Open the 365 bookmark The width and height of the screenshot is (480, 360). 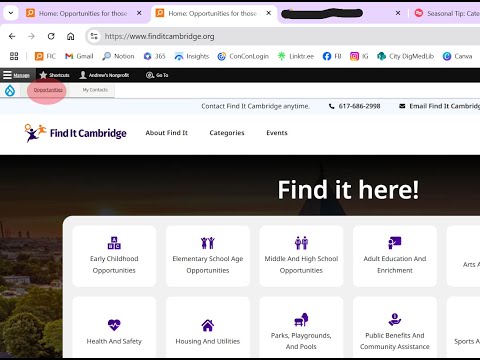pos(154,56)
